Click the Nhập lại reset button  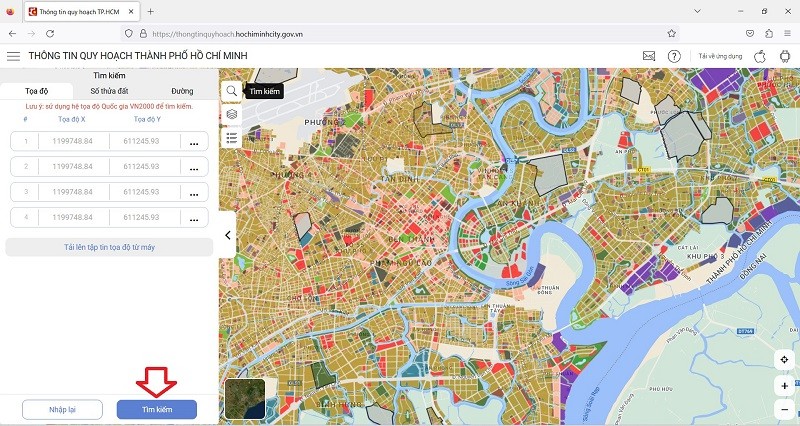pos(63,409)
